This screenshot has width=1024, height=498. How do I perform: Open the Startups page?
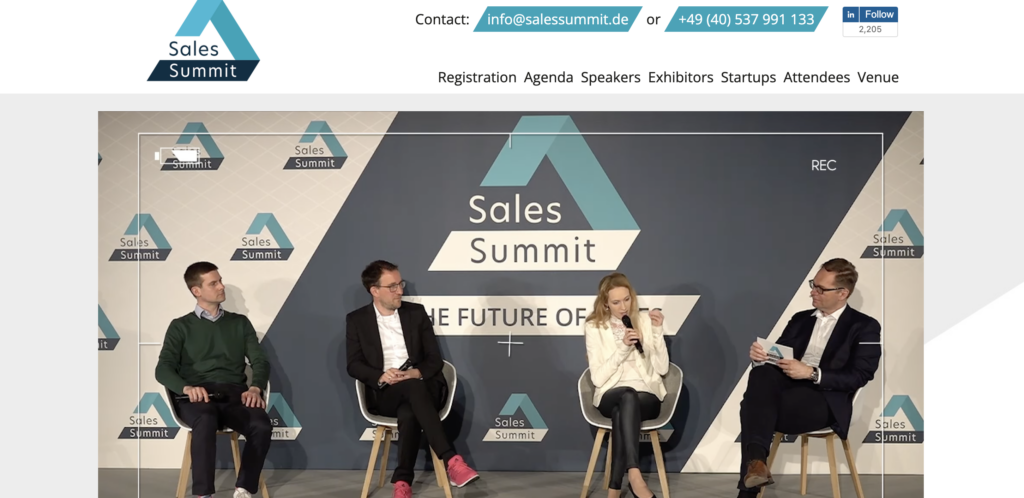pos(748,77)
